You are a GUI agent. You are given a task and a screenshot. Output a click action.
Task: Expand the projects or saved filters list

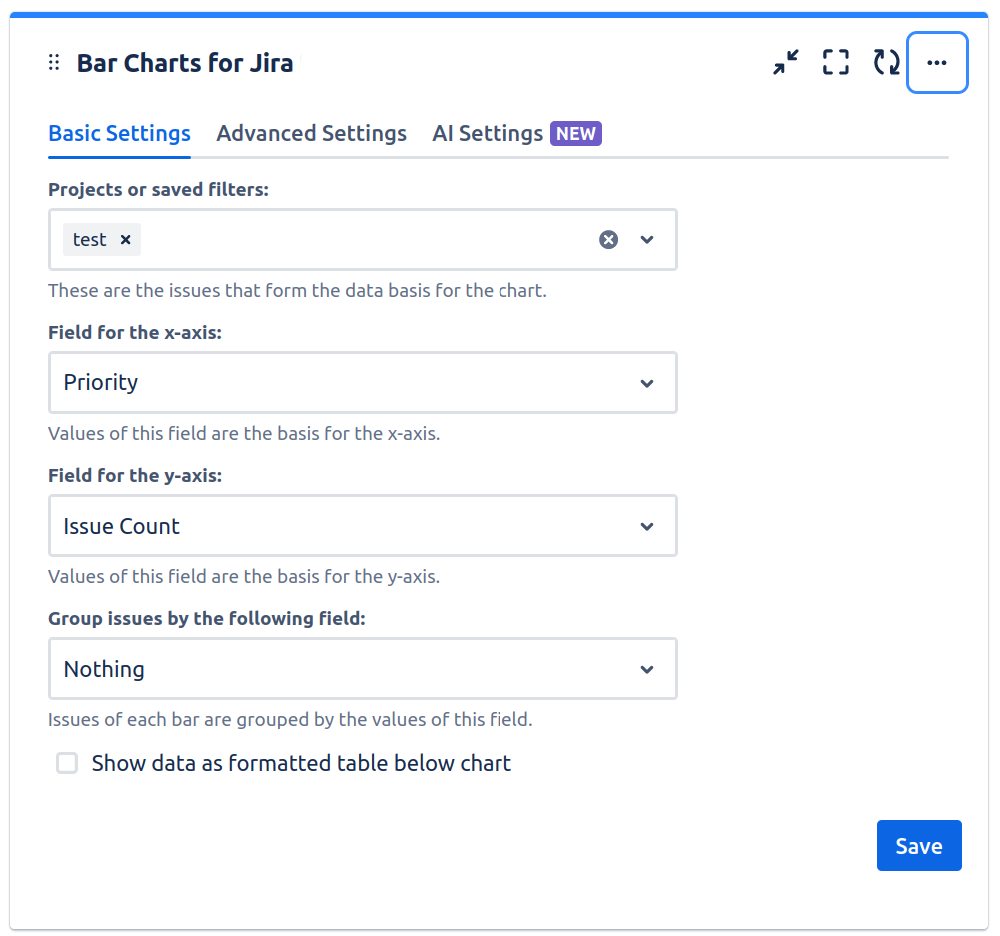pyautogui.click(x=647, y=240)
